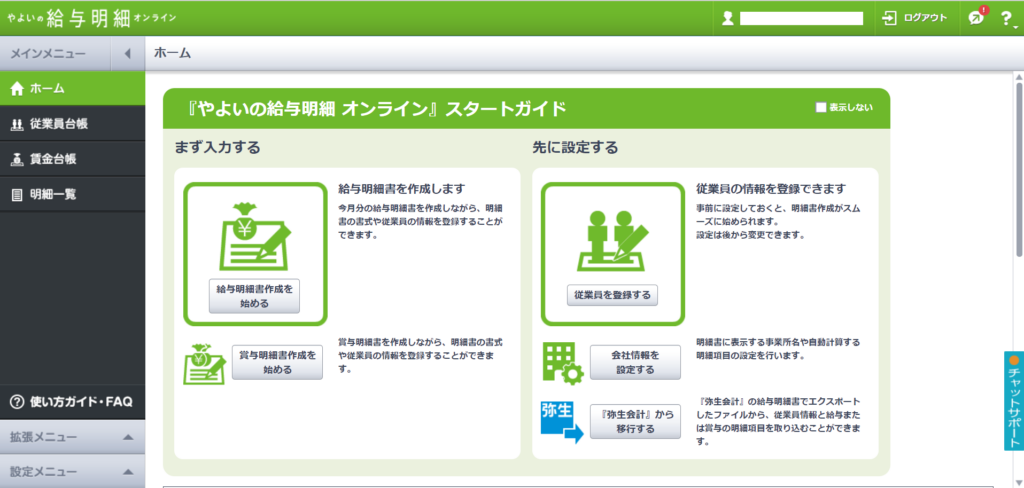Image resolution: width=1024 pixels, height=488 pixels.
Task: Click the home house icon in sidebar
Action: click(x=18, y=89)
